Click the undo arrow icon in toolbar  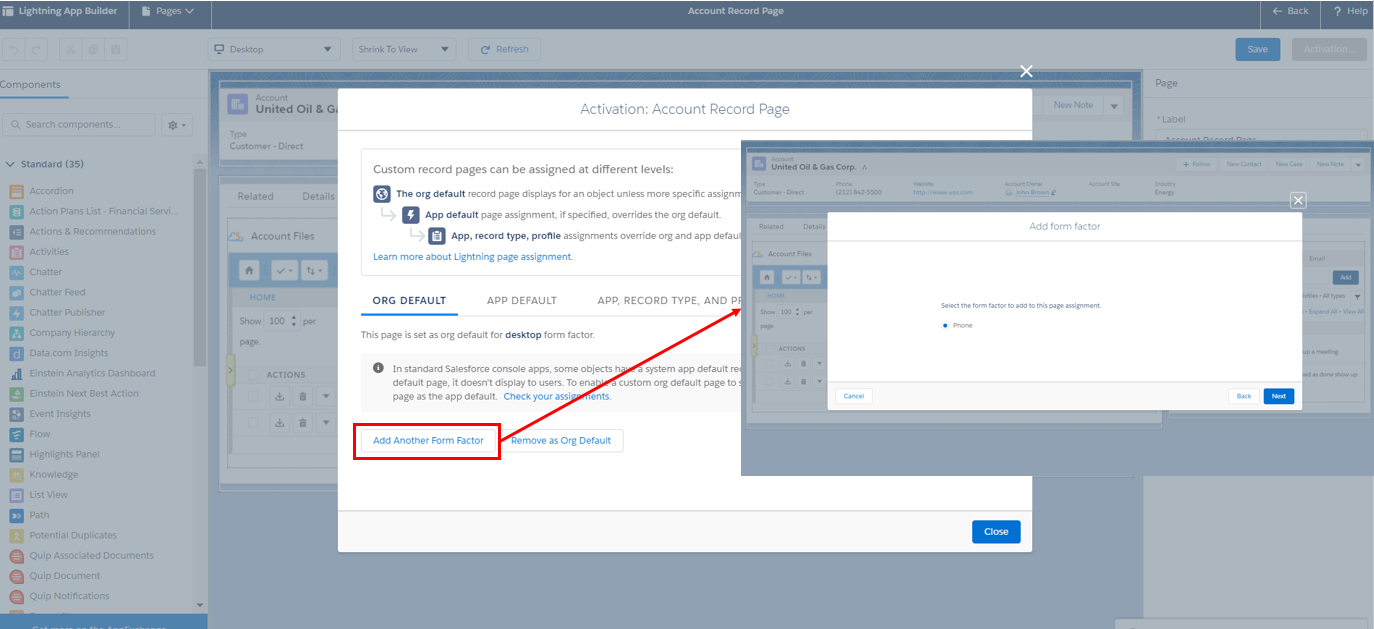tap(13, 49)
